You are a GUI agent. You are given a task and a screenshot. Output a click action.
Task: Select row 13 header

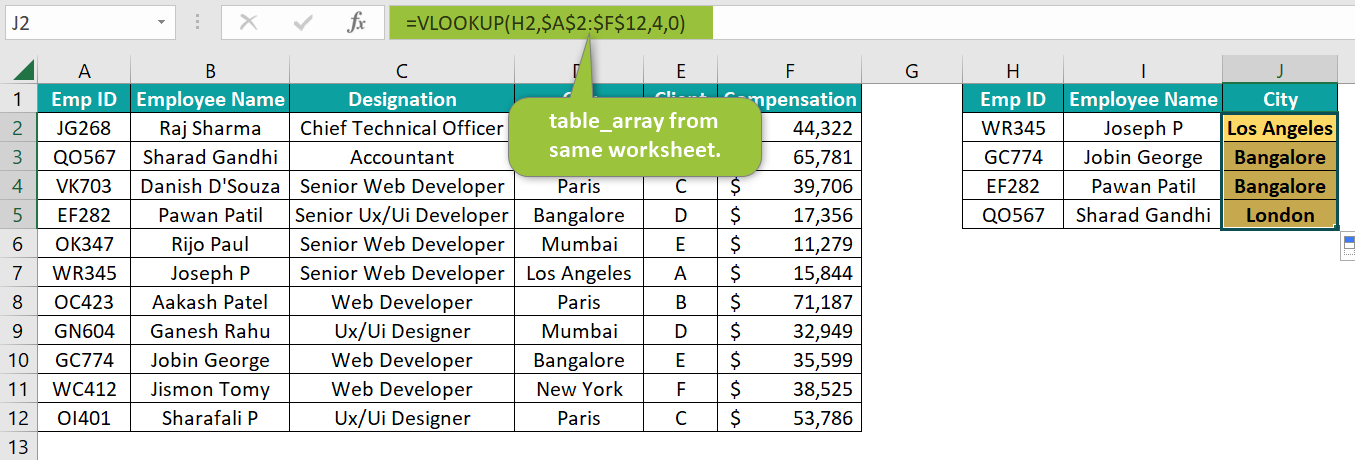[18, 446]
